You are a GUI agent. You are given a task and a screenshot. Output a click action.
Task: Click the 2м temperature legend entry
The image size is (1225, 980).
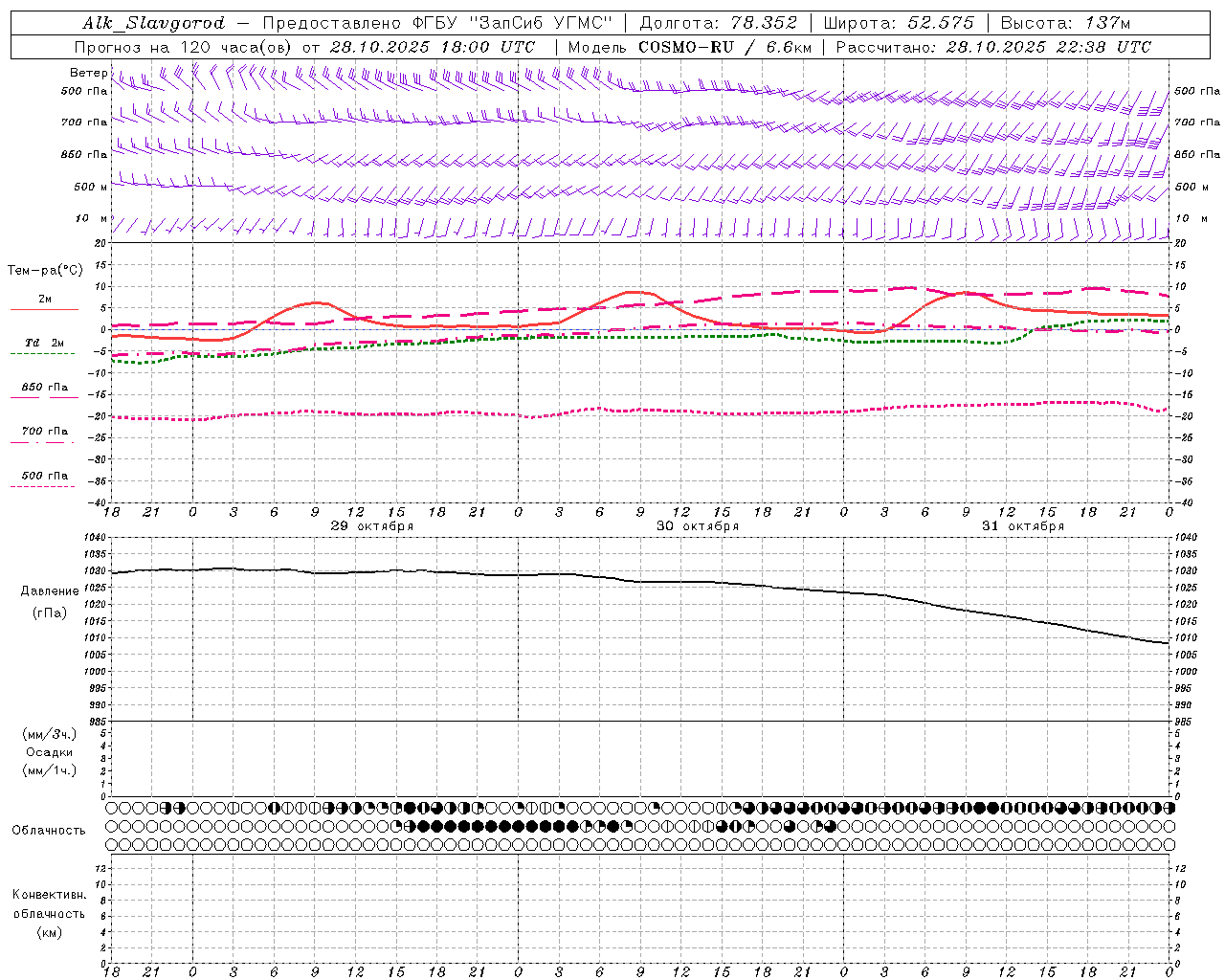click(x=45, y=299)
